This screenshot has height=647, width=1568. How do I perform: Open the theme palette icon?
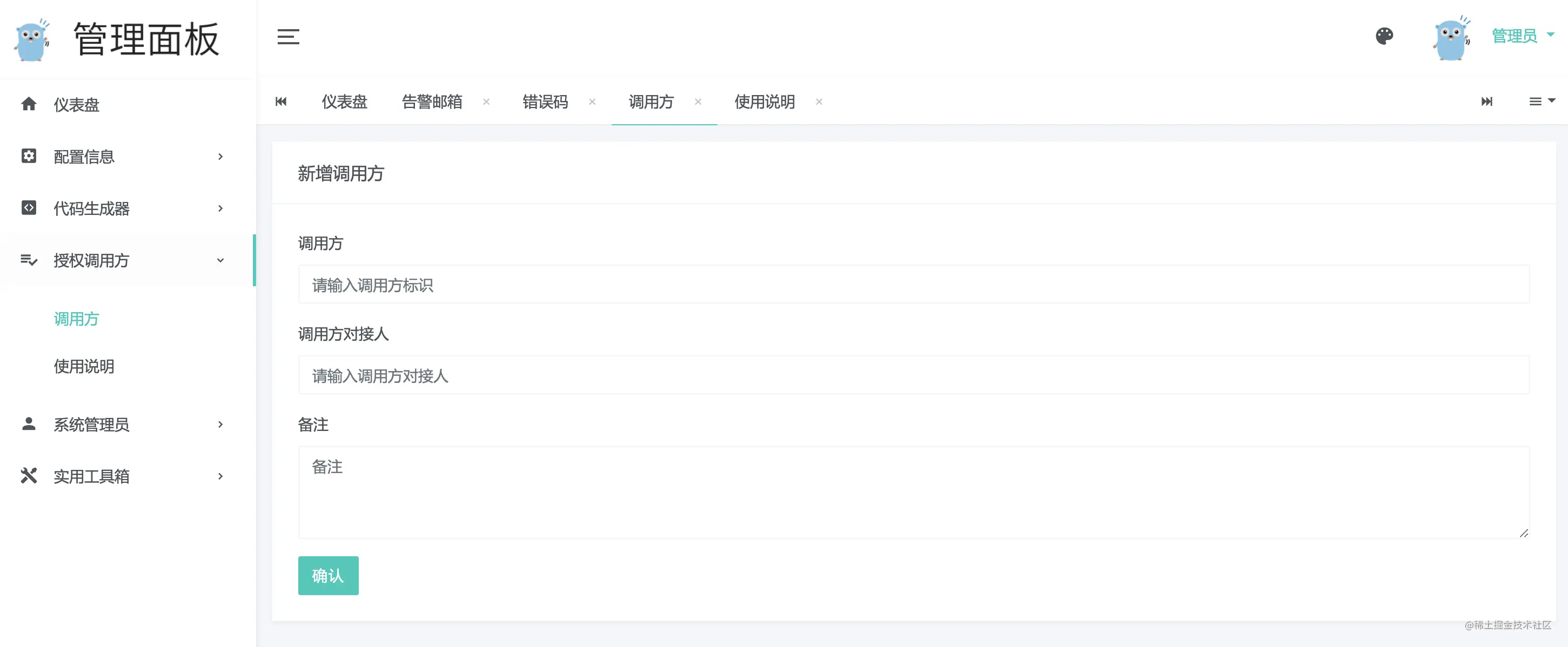tap(1384, 36)
